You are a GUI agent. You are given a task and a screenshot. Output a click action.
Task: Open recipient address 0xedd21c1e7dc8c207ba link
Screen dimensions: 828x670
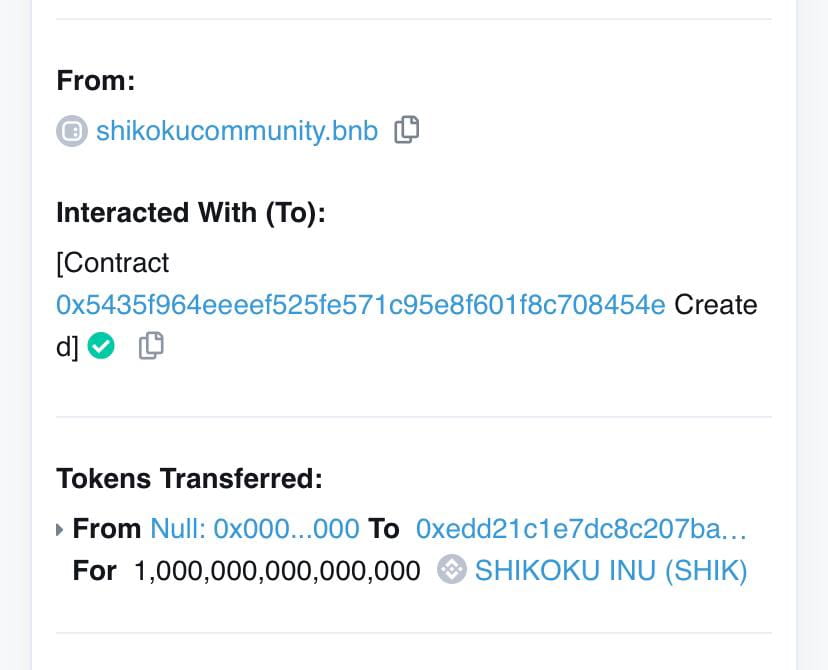click(x=581, y=529)
